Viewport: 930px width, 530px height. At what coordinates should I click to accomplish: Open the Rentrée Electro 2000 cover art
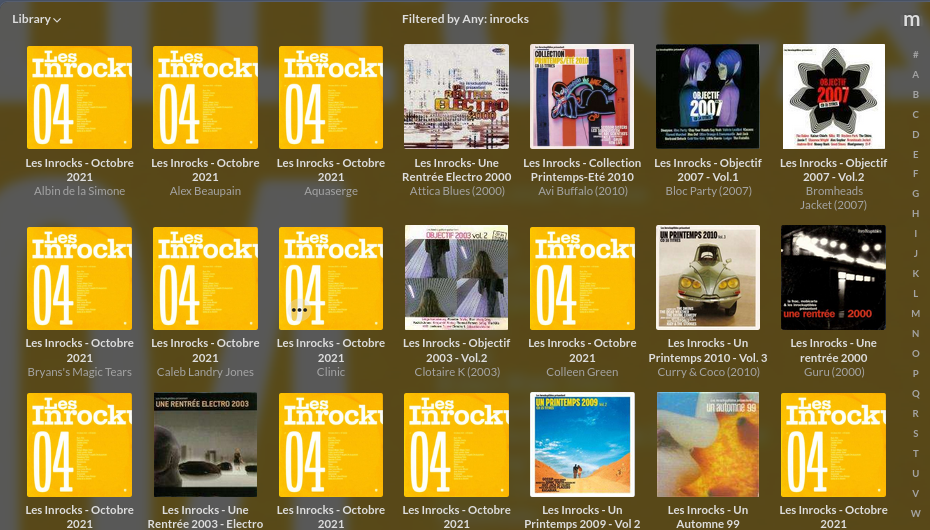click(x=457, y=97)
